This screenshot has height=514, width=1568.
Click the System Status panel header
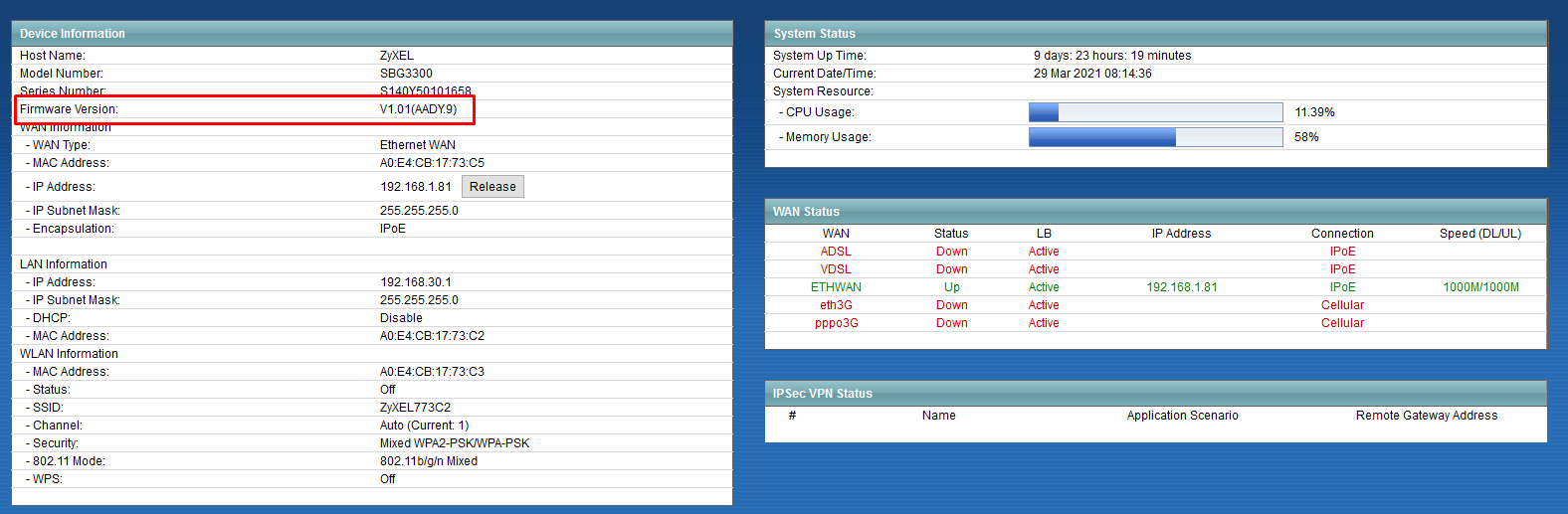click(1156, 34)
